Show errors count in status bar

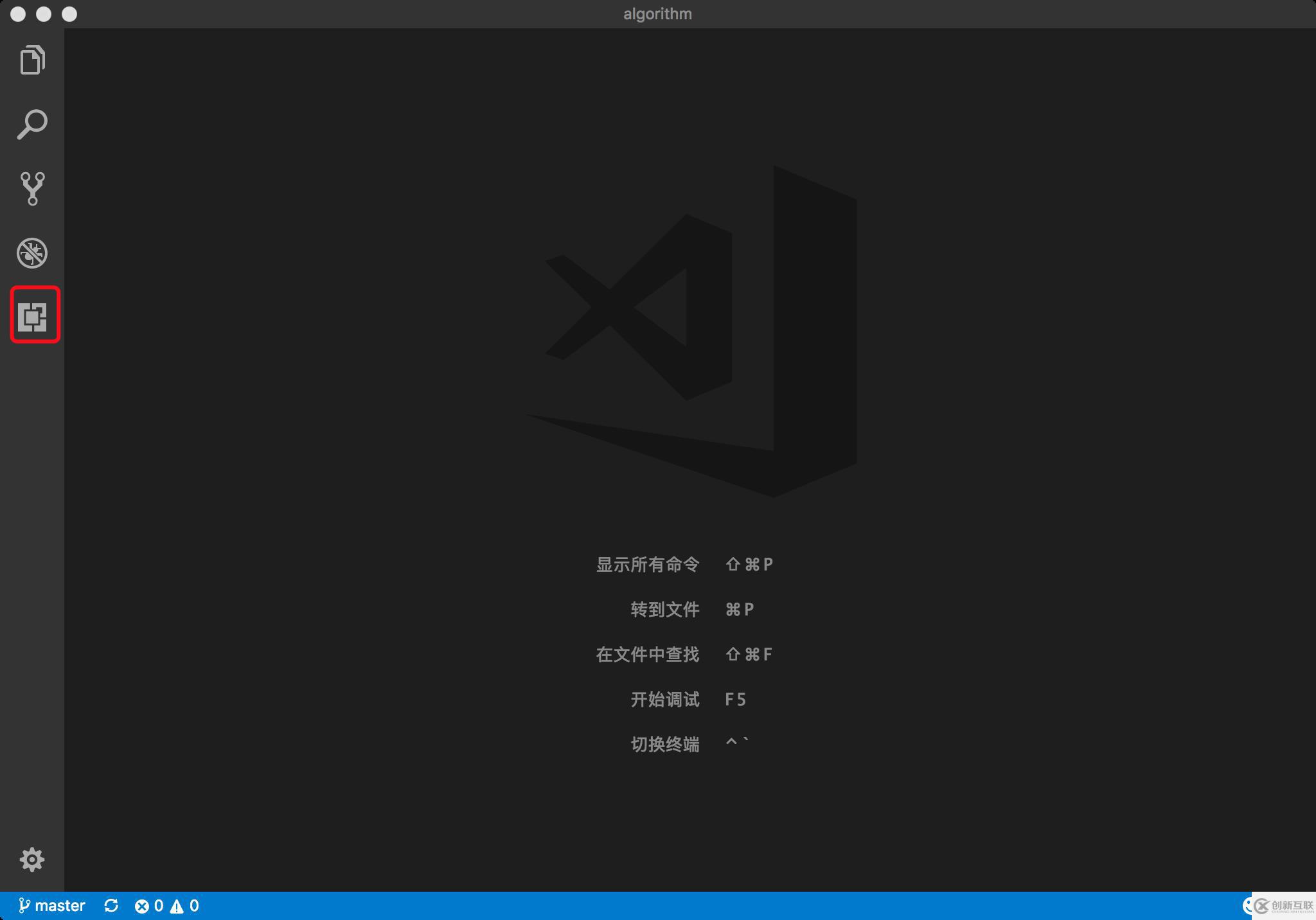pos(149,906)
